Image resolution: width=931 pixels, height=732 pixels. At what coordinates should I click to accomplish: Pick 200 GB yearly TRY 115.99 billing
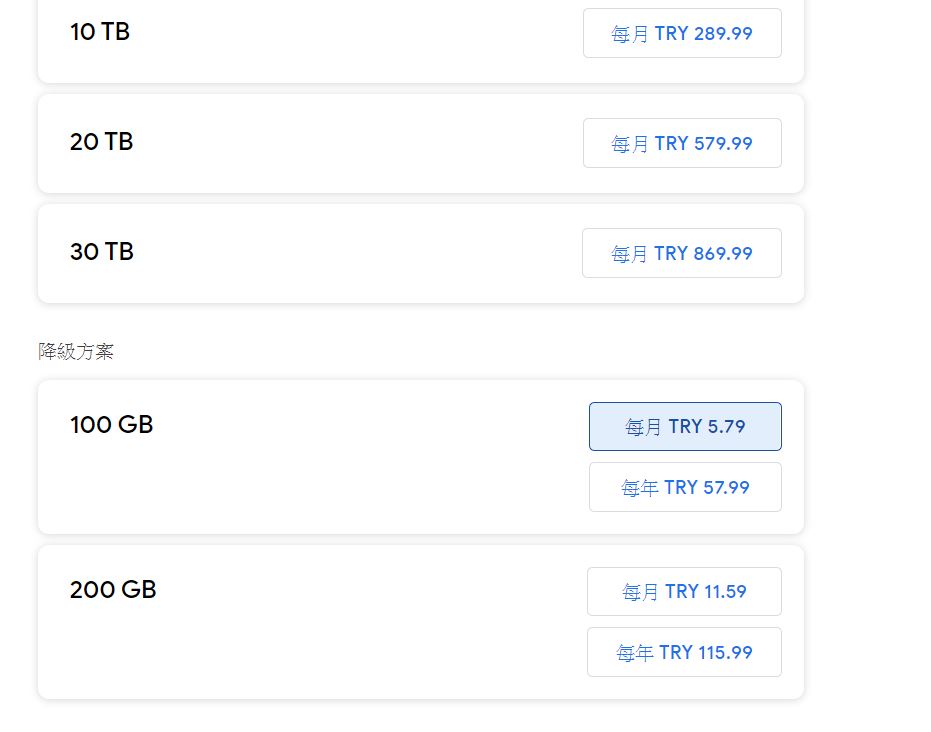point(684,652)
